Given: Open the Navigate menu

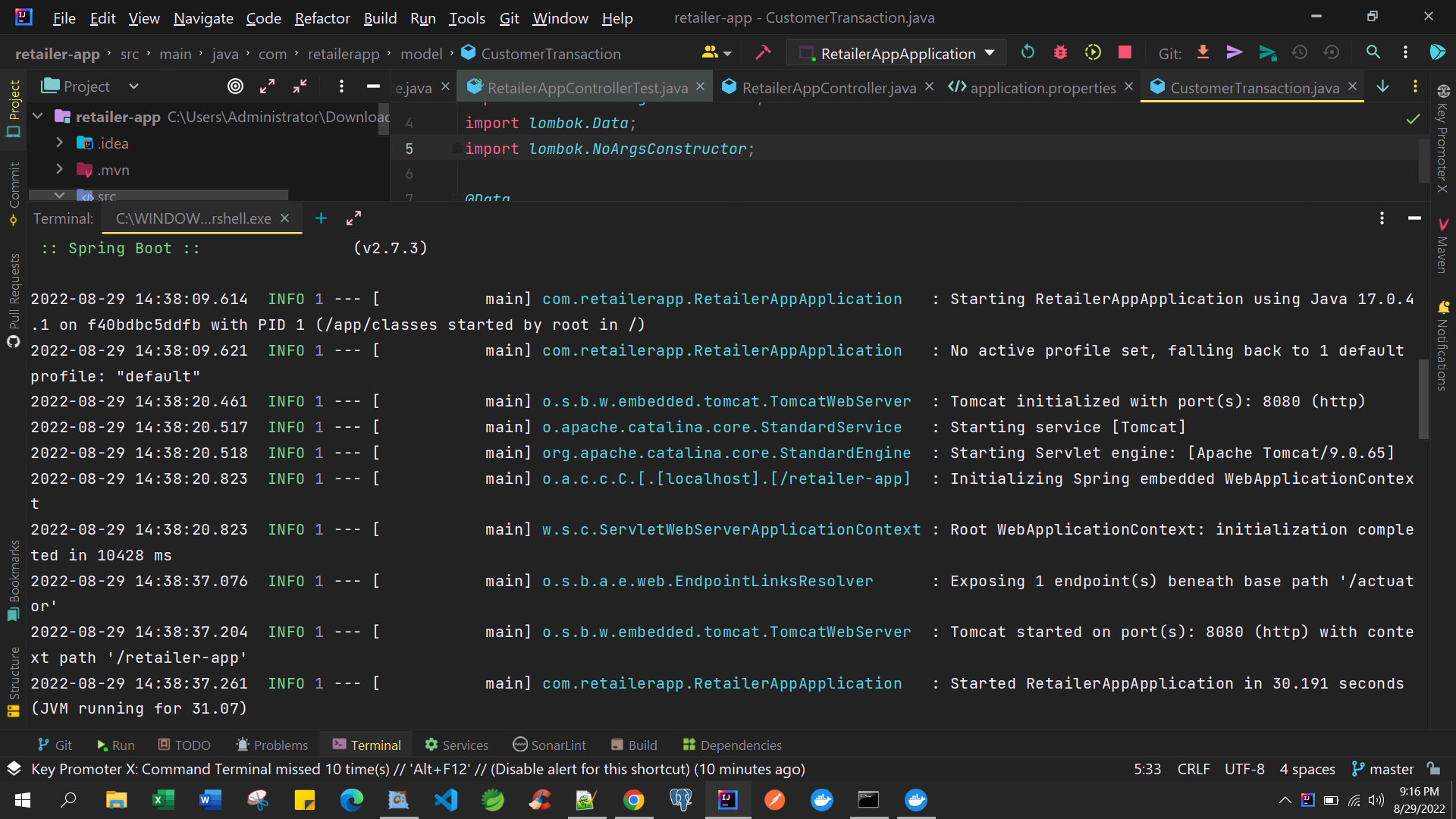Looking at the screenshot, I should coord(203,18).
